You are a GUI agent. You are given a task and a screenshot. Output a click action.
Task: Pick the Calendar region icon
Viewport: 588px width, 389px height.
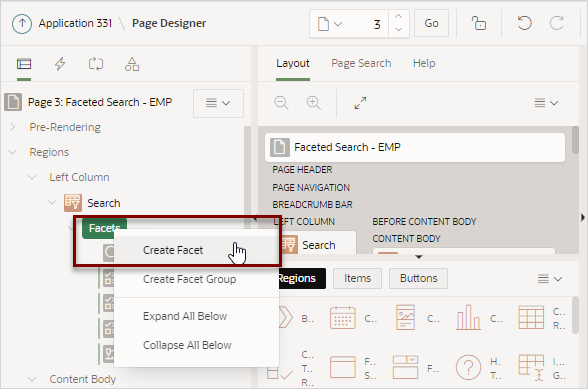tap(343, 318)
